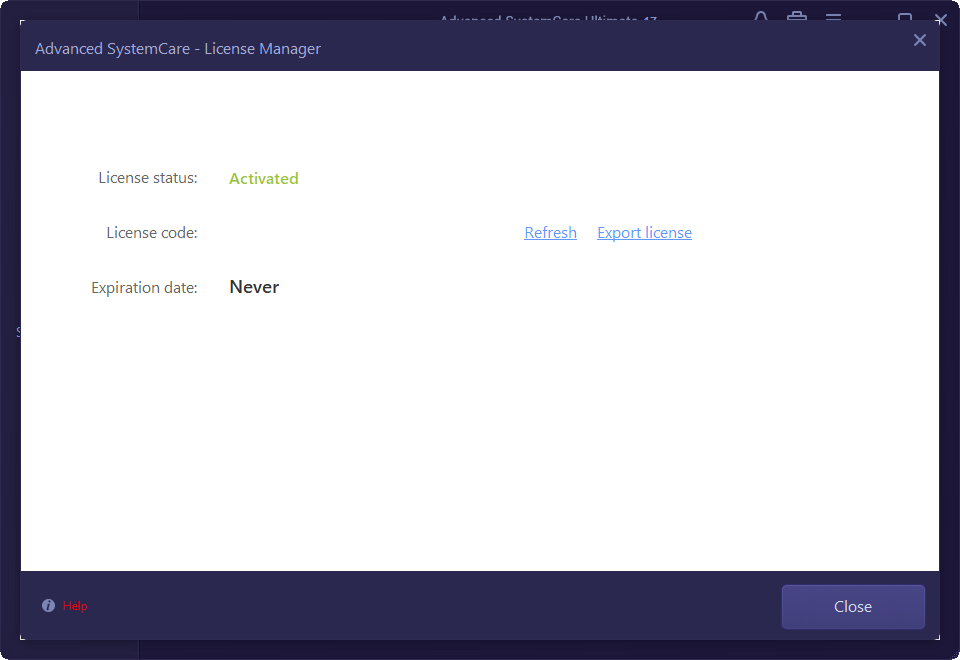The image size is (960, 660).
Task: Click the notification bell in main window
Action: click(761, 16)
